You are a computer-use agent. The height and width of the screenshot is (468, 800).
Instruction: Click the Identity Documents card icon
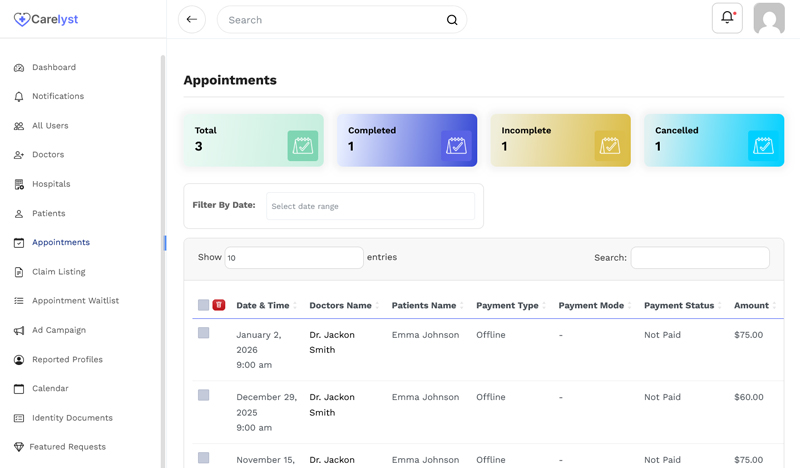[19, 418]
